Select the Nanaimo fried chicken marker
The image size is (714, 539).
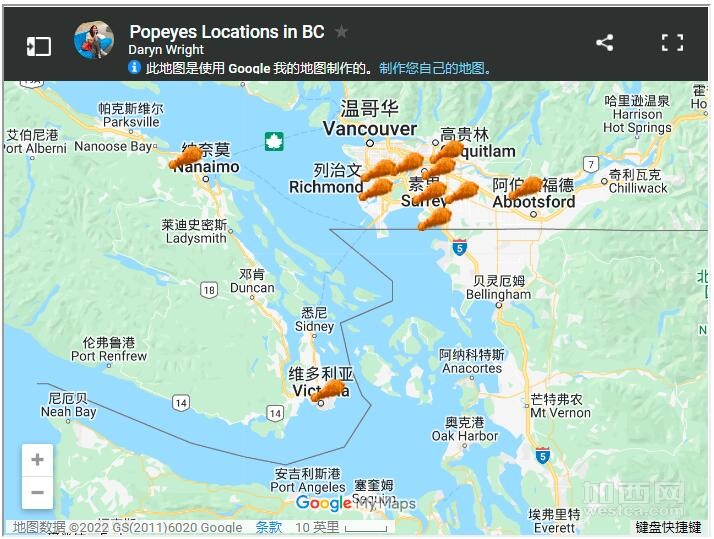[186, 158]
